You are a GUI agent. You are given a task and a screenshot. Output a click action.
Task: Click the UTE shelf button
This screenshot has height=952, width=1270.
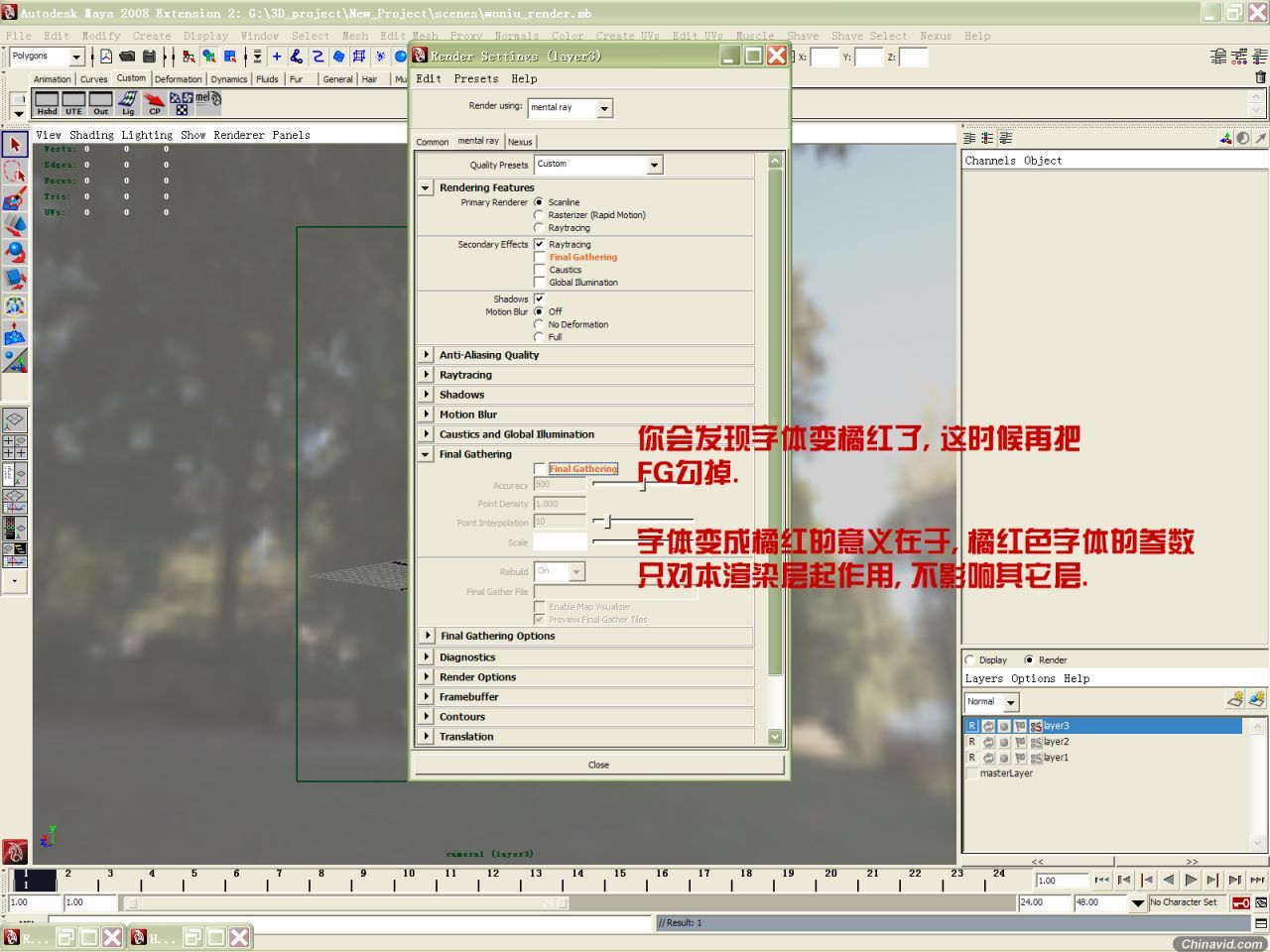tap(73, 103)
